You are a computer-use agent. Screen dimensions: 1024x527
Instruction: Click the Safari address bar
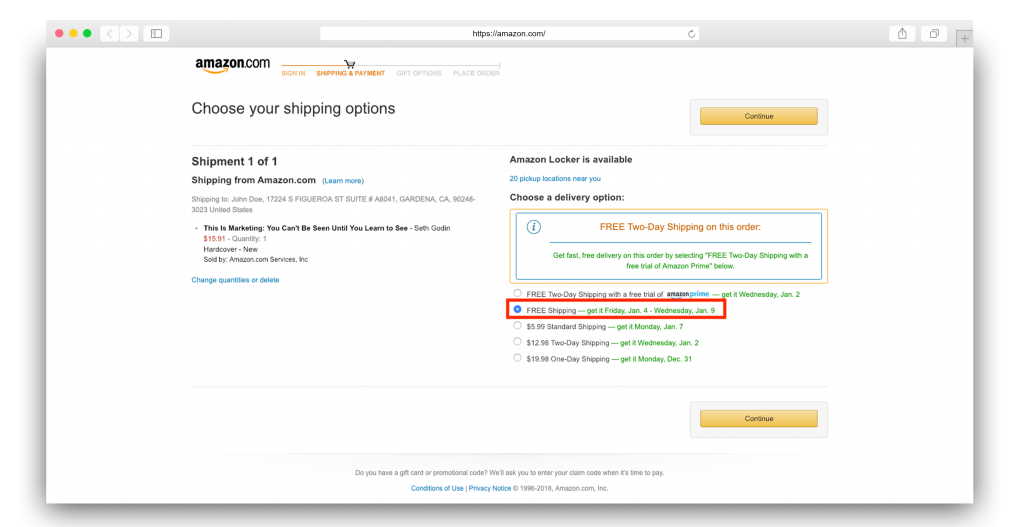509,33
